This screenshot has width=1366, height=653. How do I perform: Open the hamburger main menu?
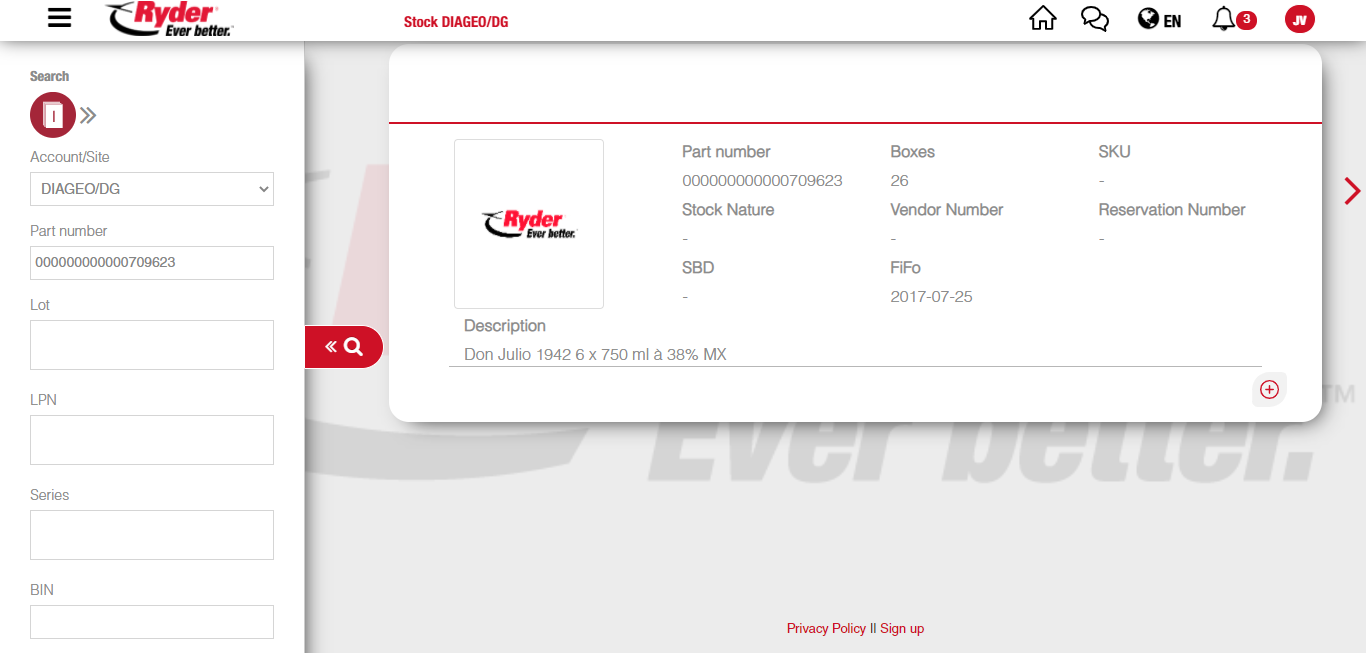(60, 18)
